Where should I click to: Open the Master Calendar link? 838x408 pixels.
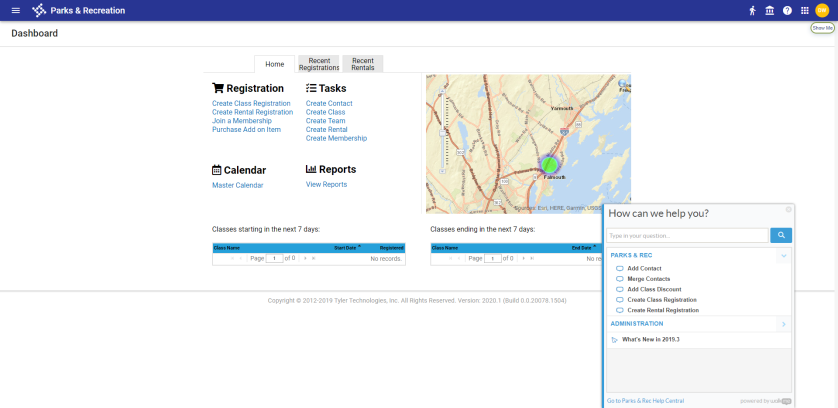click(x=237, y=185)
